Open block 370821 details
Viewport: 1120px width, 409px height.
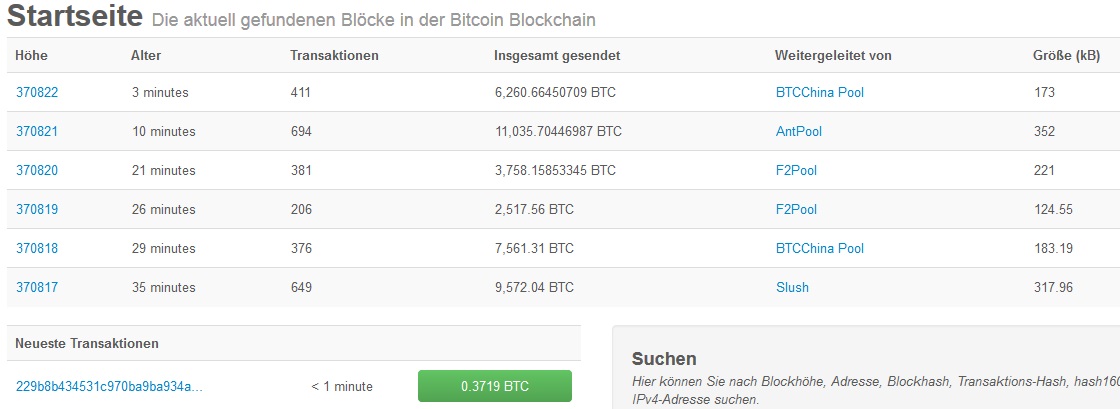click(x=37, y=131)
